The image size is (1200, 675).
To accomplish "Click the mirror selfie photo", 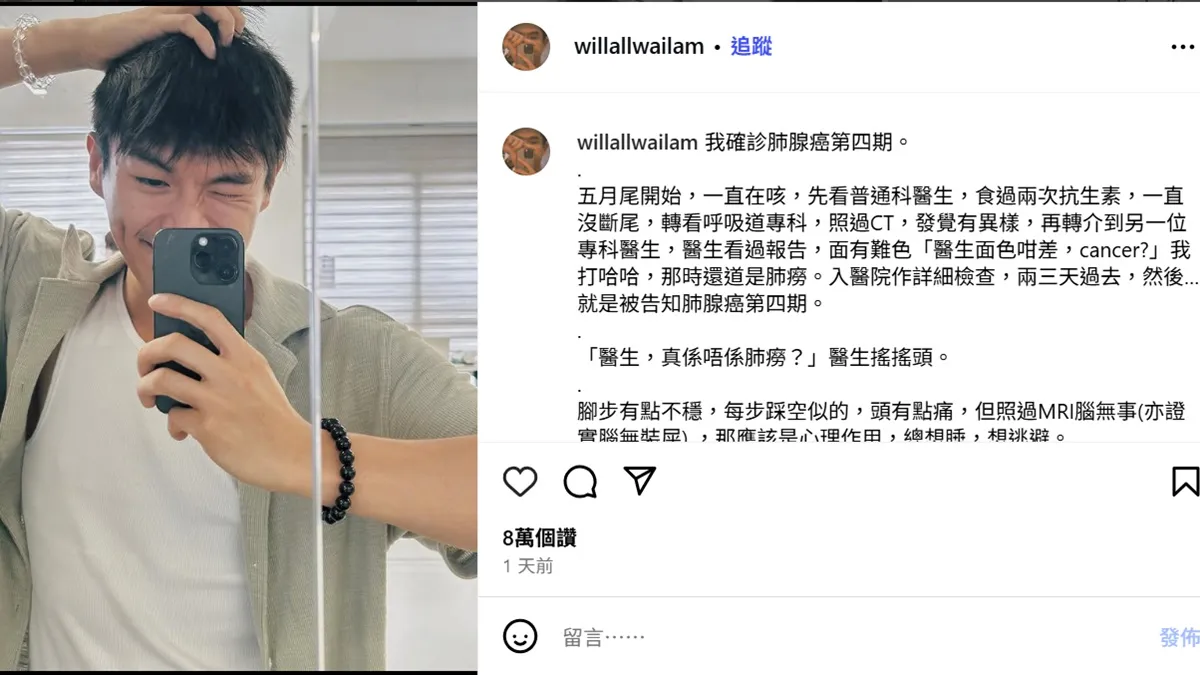I will point(238,337).
